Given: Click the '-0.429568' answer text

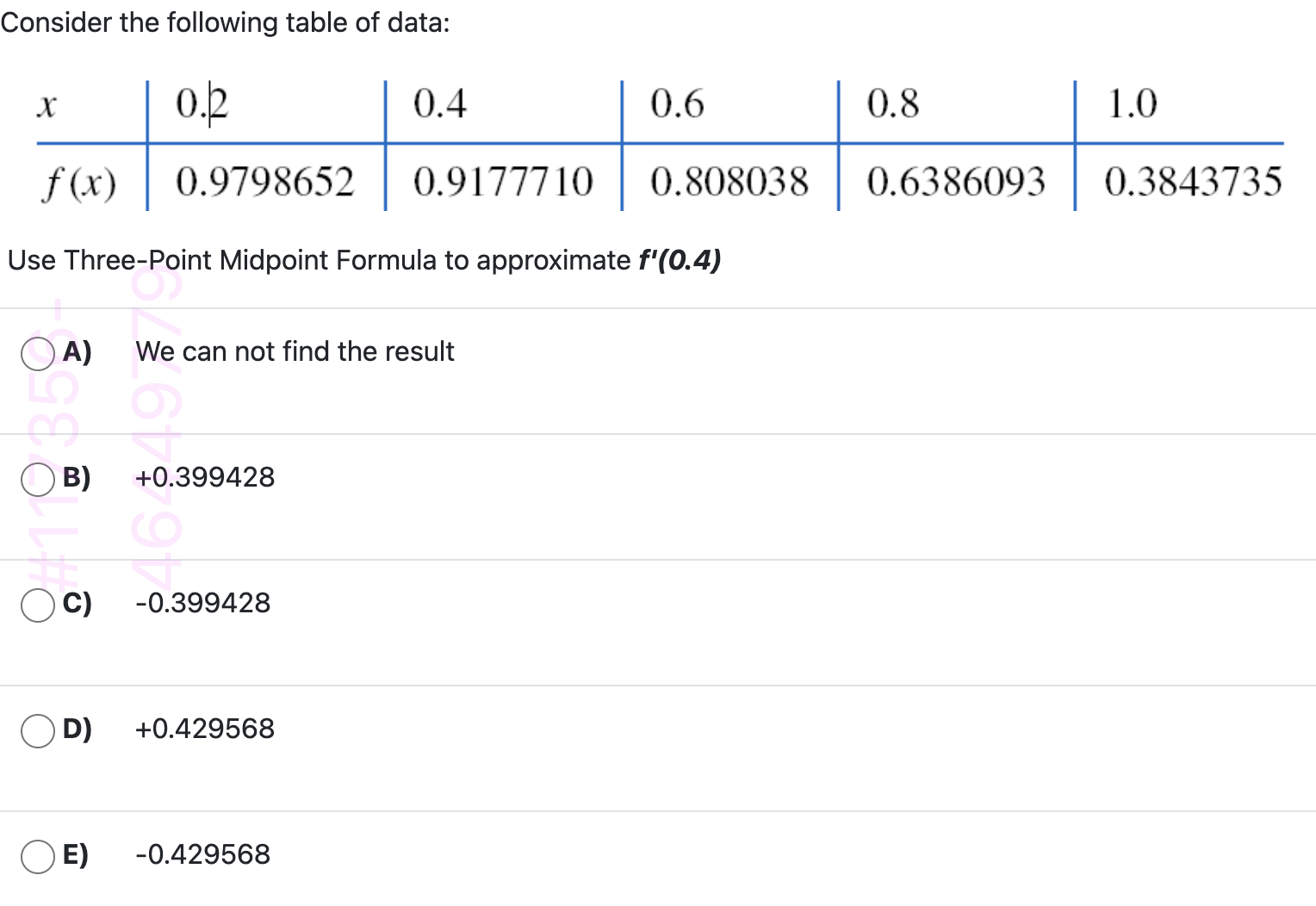Looking at the screenshot, I should click(202, 856).
